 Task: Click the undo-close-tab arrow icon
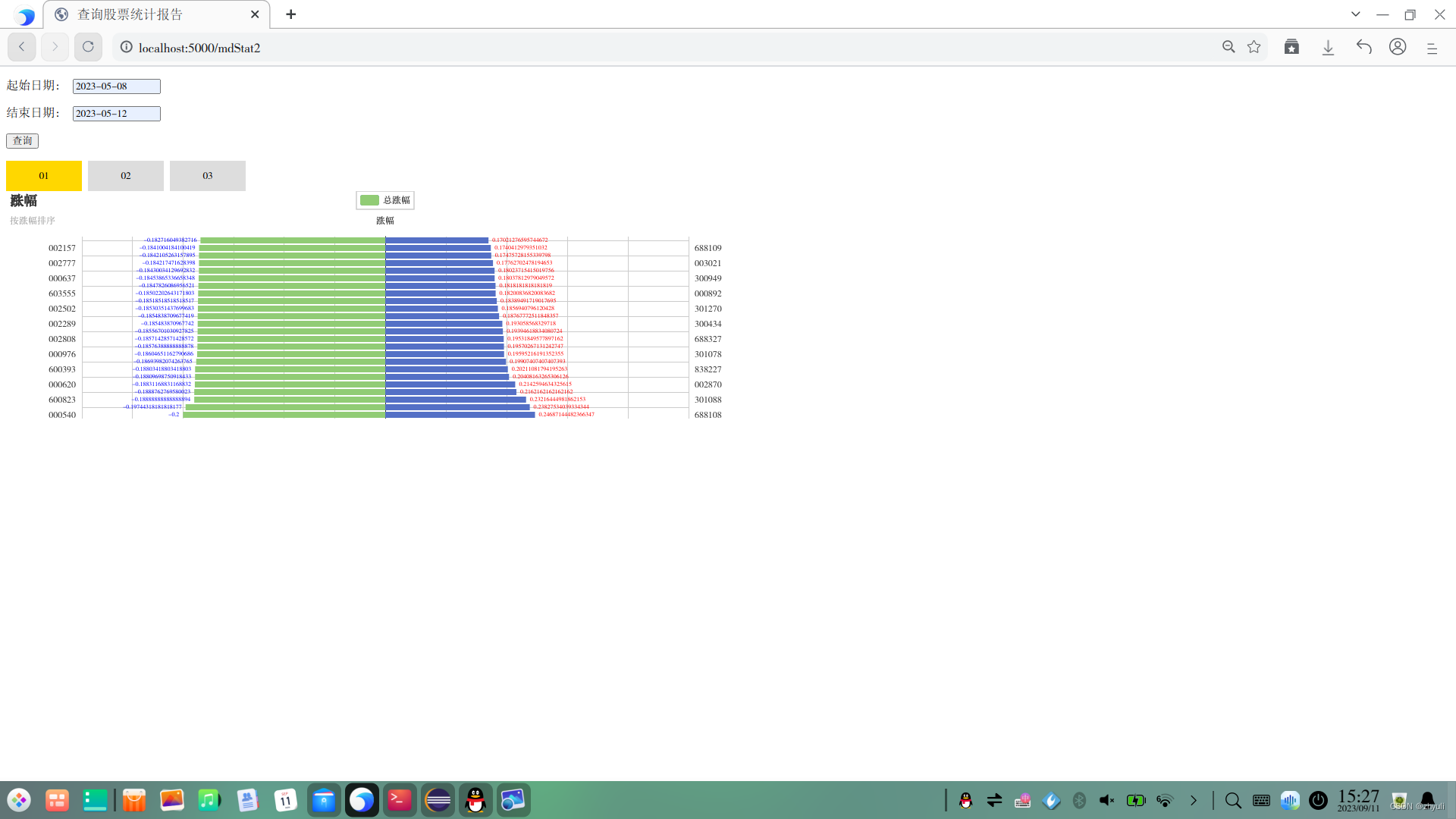click(1363, 47)
